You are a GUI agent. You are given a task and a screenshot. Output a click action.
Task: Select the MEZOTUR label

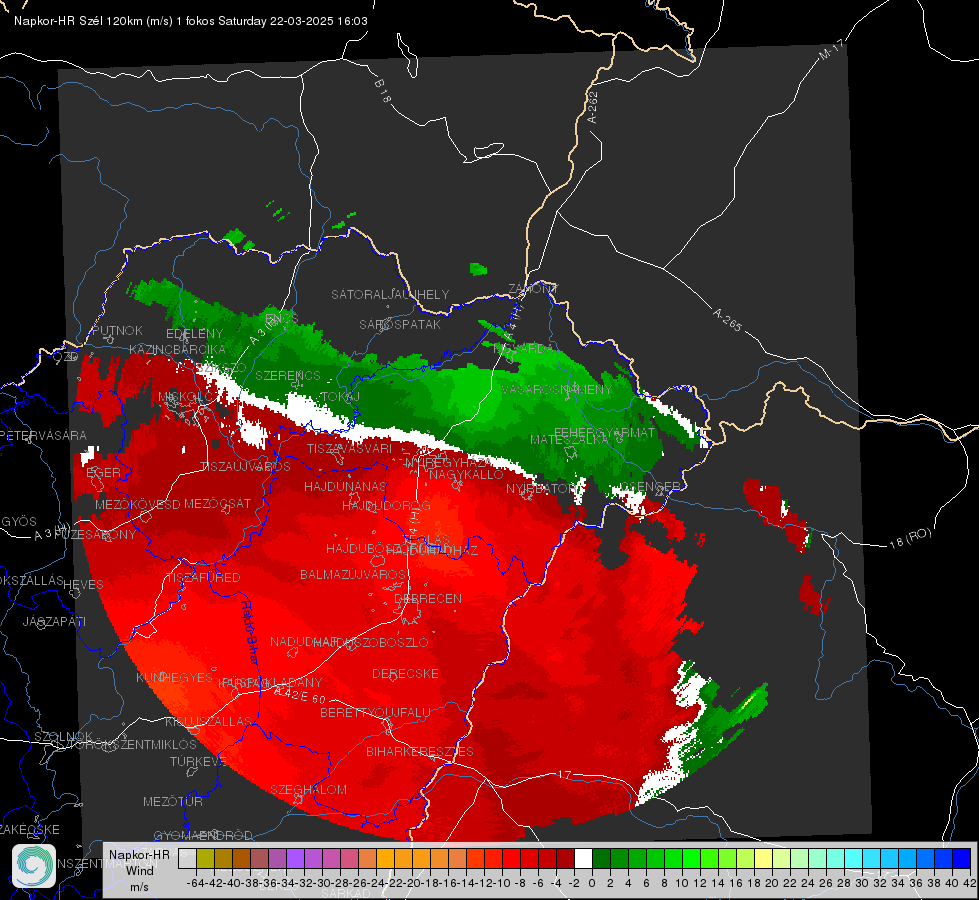click(173, 801)
